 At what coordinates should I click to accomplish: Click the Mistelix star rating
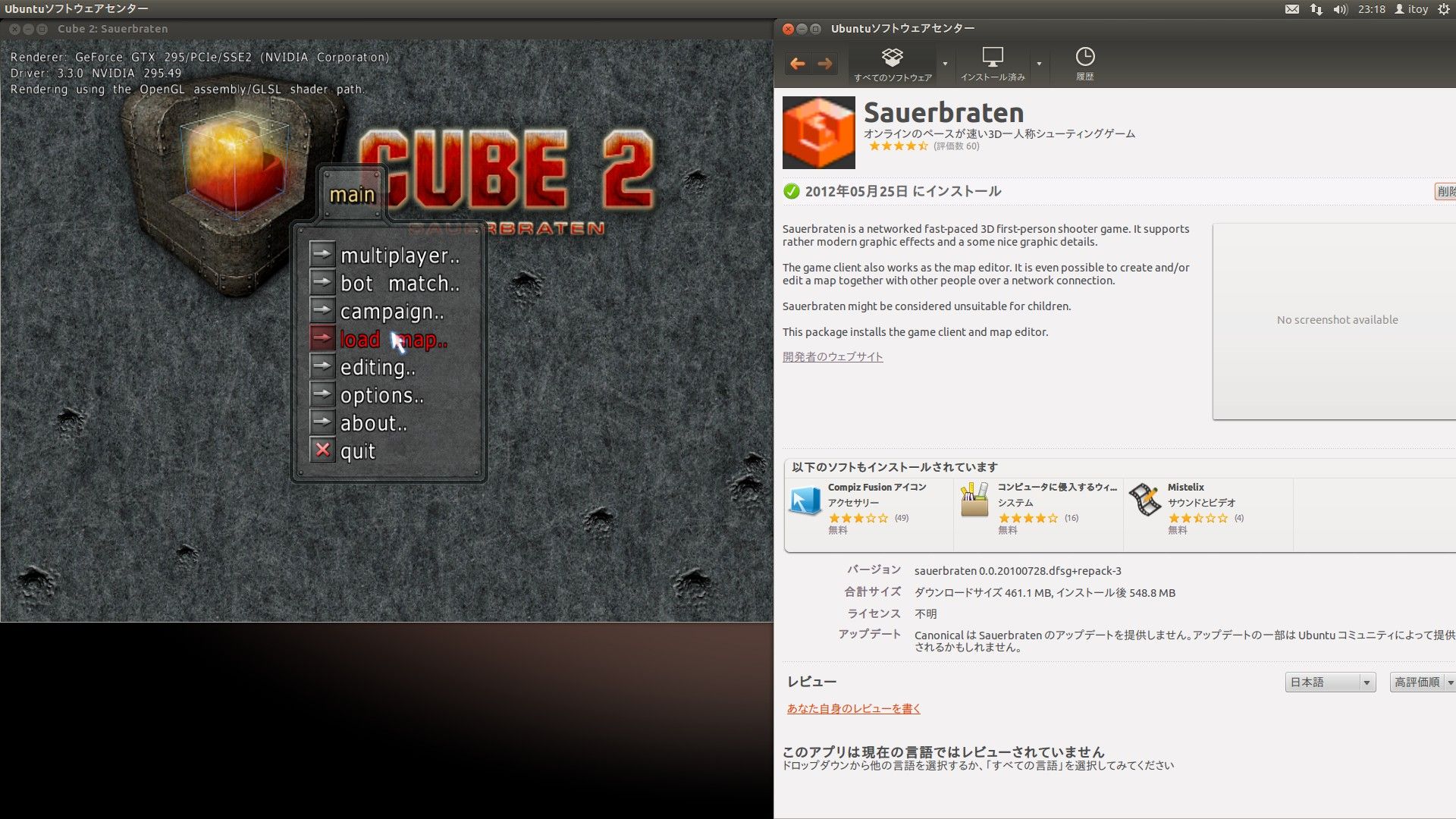(x=1198, y=519)
